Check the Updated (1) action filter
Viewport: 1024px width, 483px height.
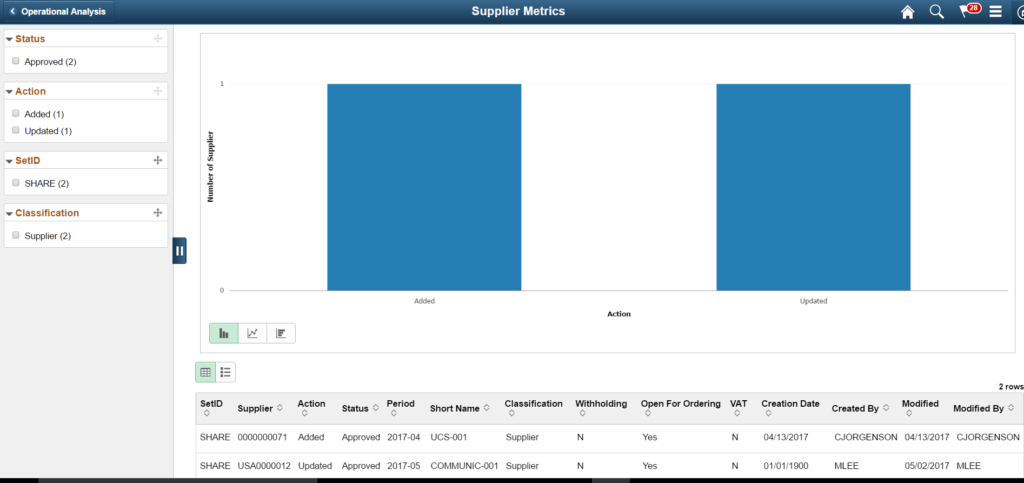pyautogui.click(x=16, y=131)
